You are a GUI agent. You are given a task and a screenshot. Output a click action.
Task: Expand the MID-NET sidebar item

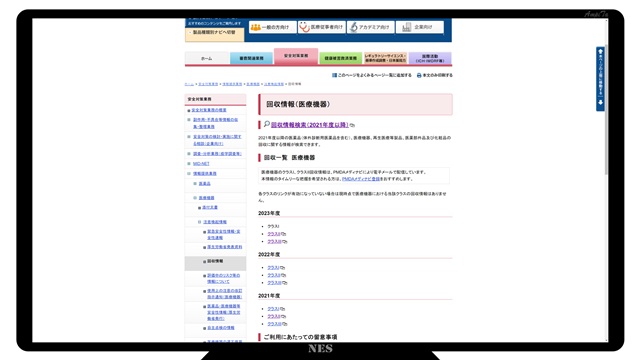(x=189, y=164)
